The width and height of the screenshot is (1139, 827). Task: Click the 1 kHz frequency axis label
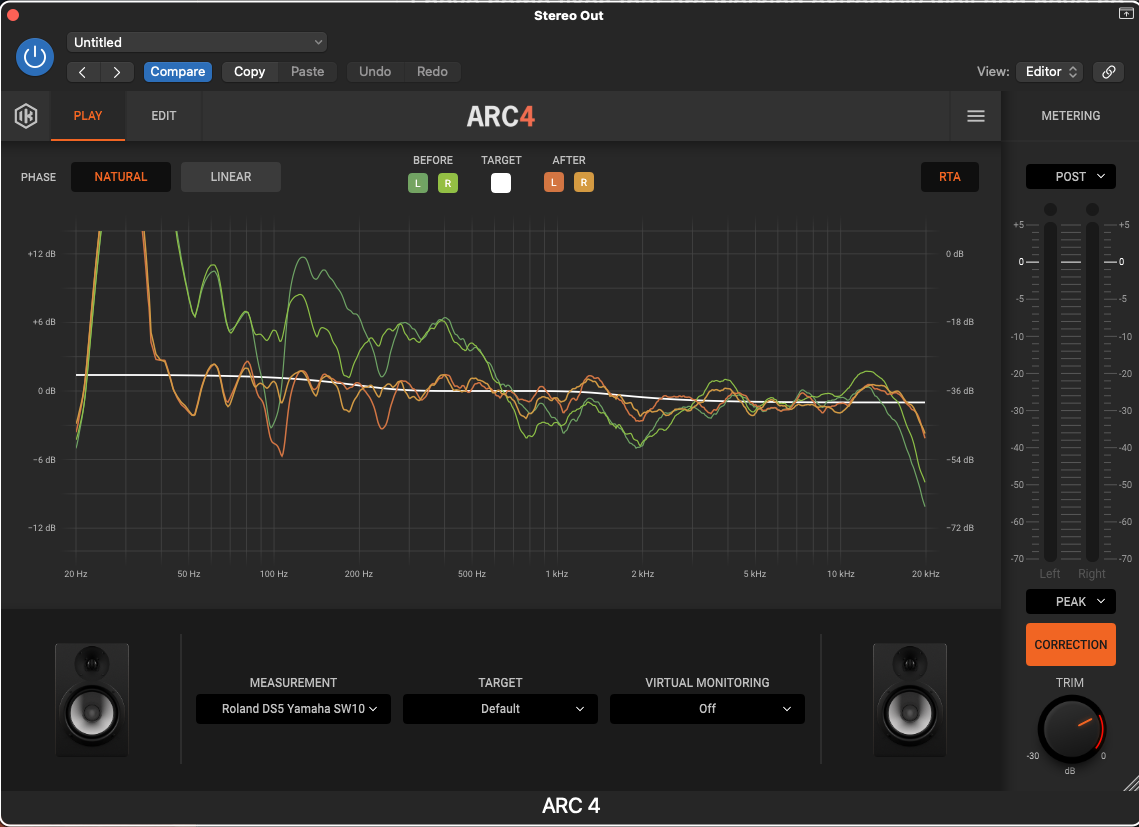tap(556, 574)
